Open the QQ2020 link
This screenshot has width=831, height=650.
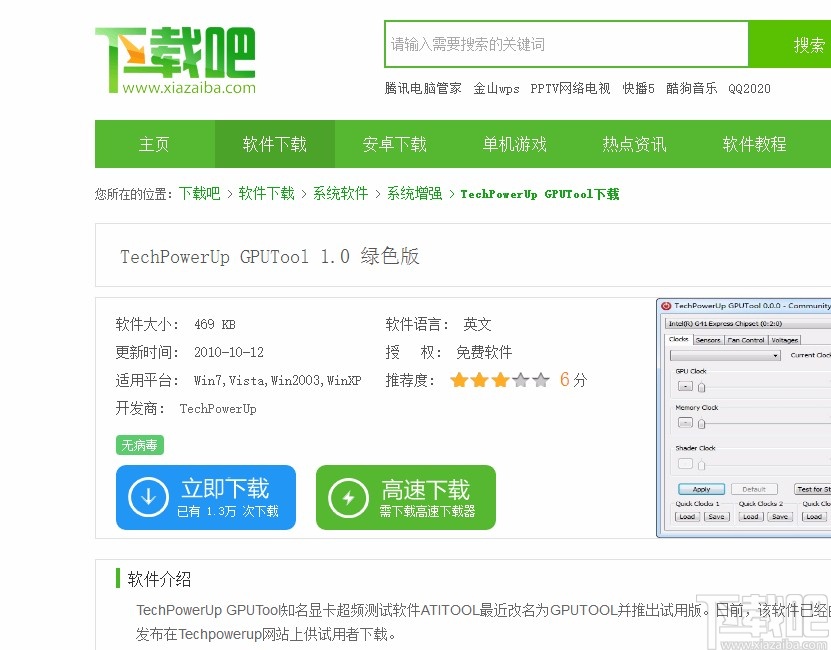(750, 88)
